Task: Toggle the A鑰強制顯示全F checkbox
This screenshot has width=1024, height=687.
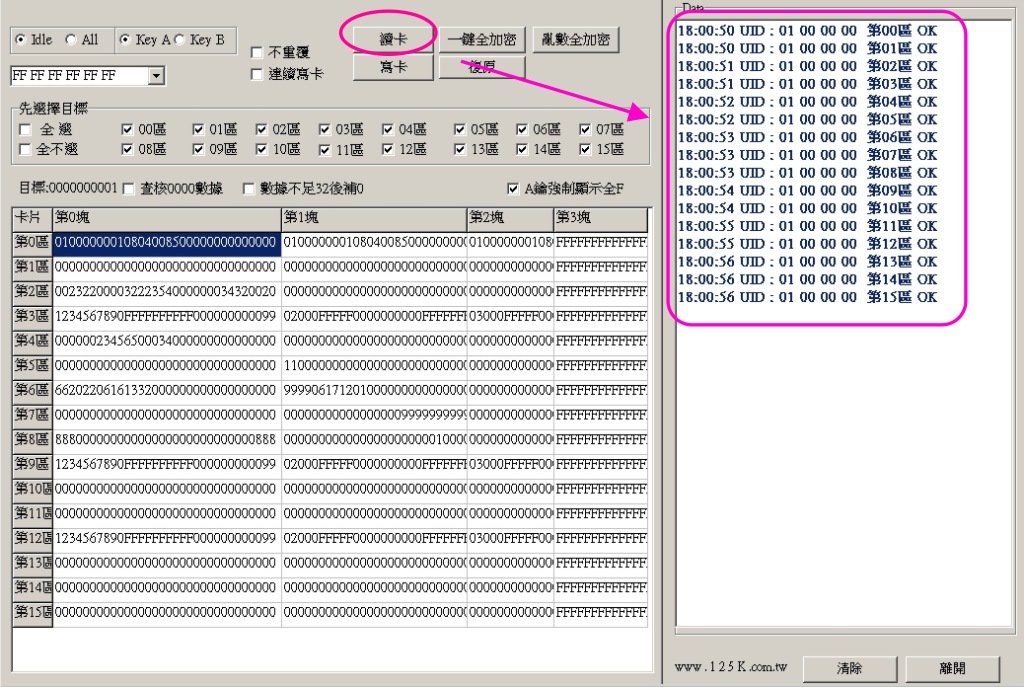Action: [514, 189]
